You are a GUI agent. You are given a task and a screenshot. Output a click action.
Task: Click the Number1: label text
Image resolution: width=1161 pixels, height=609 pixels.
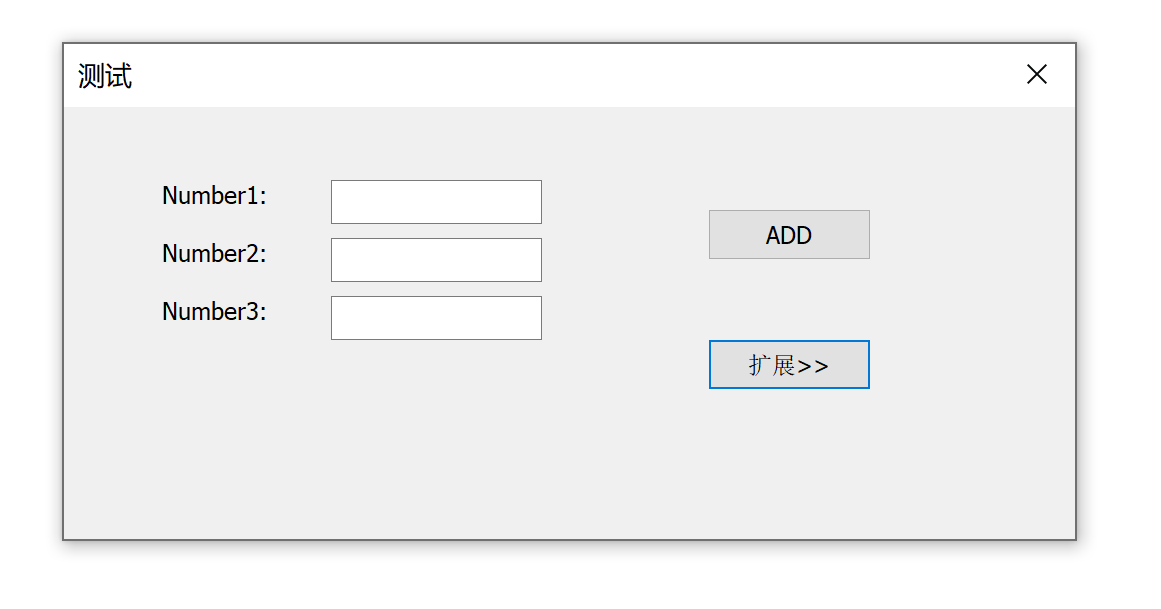(x=214, y=196)
